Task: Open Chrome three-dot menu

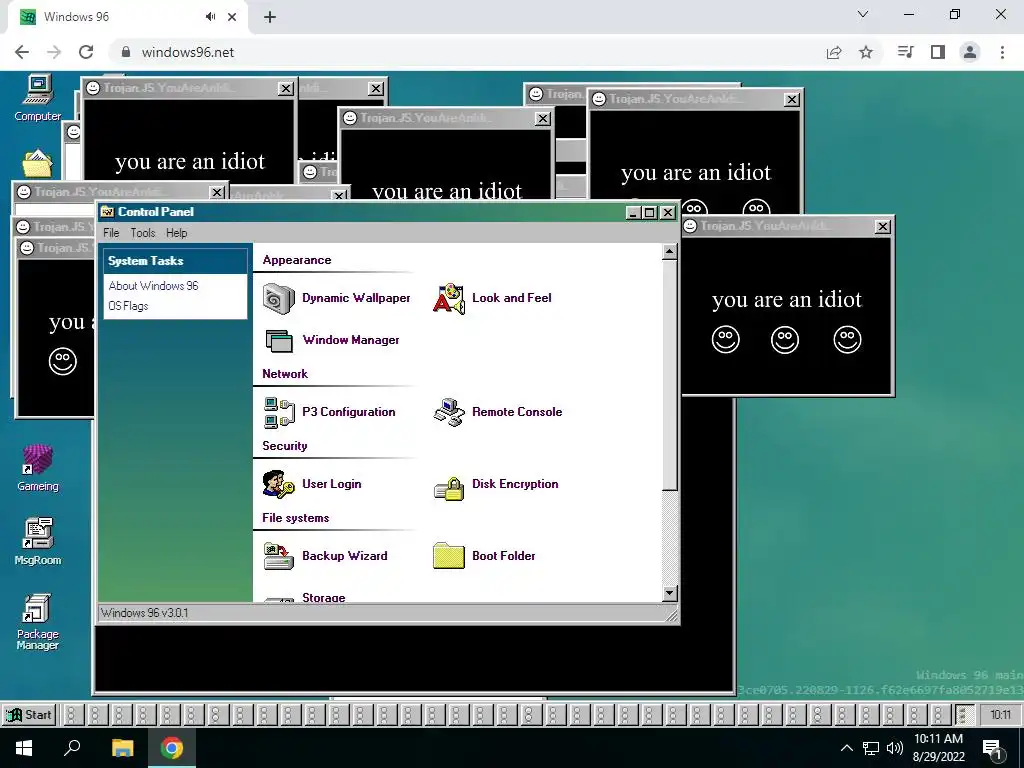Action: pyautogui.click(x=1002, y=52)
